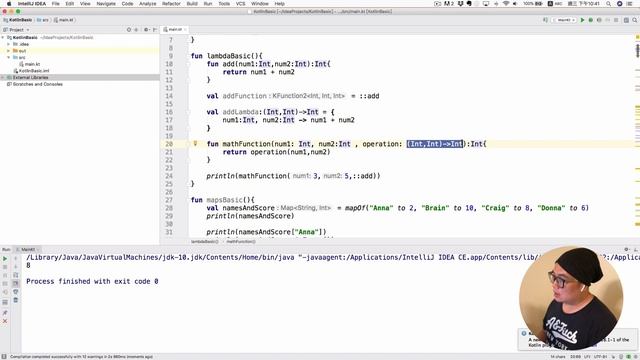Expand External Libraries node

tap(3, 78)
